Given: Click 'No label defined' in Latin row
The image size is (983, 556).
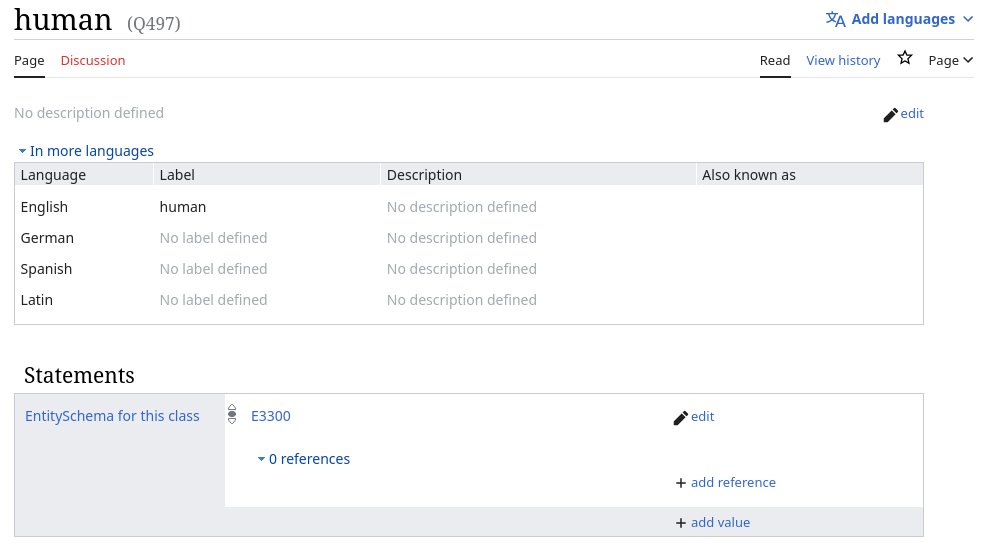Looking at the screenshot, I should pos(213,300).
